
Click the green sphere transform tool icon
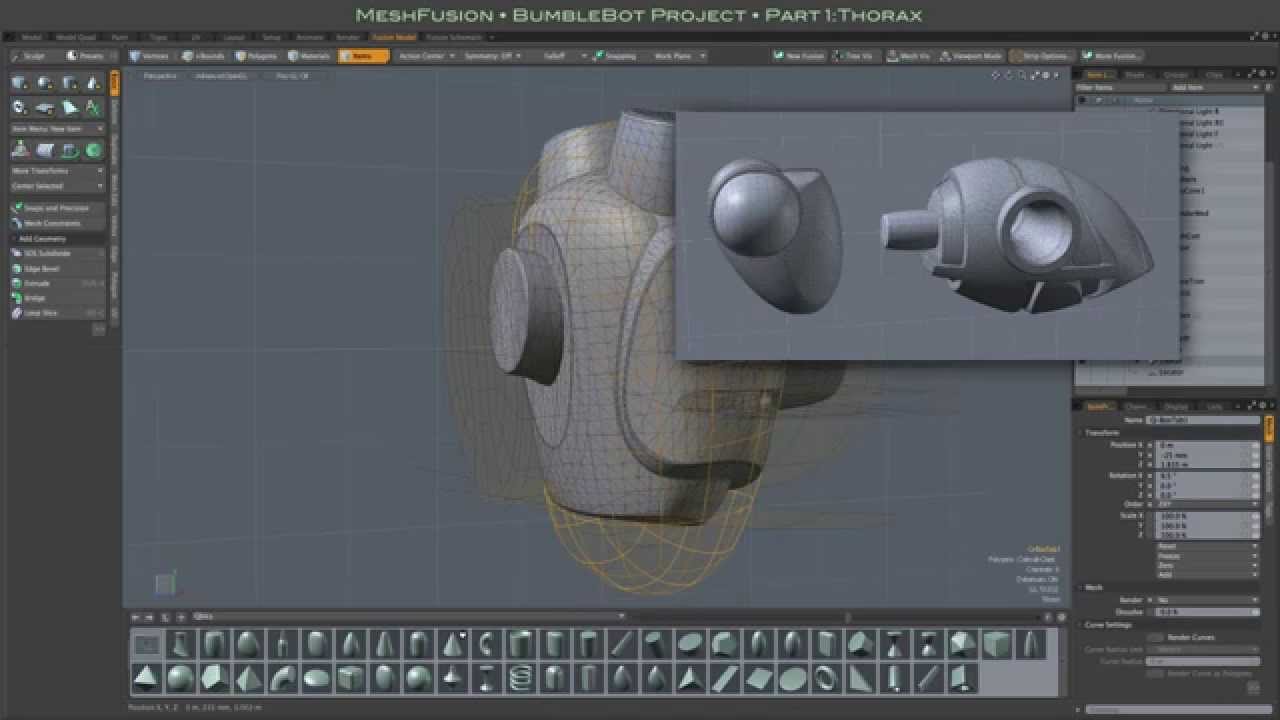tap(94, 150)
